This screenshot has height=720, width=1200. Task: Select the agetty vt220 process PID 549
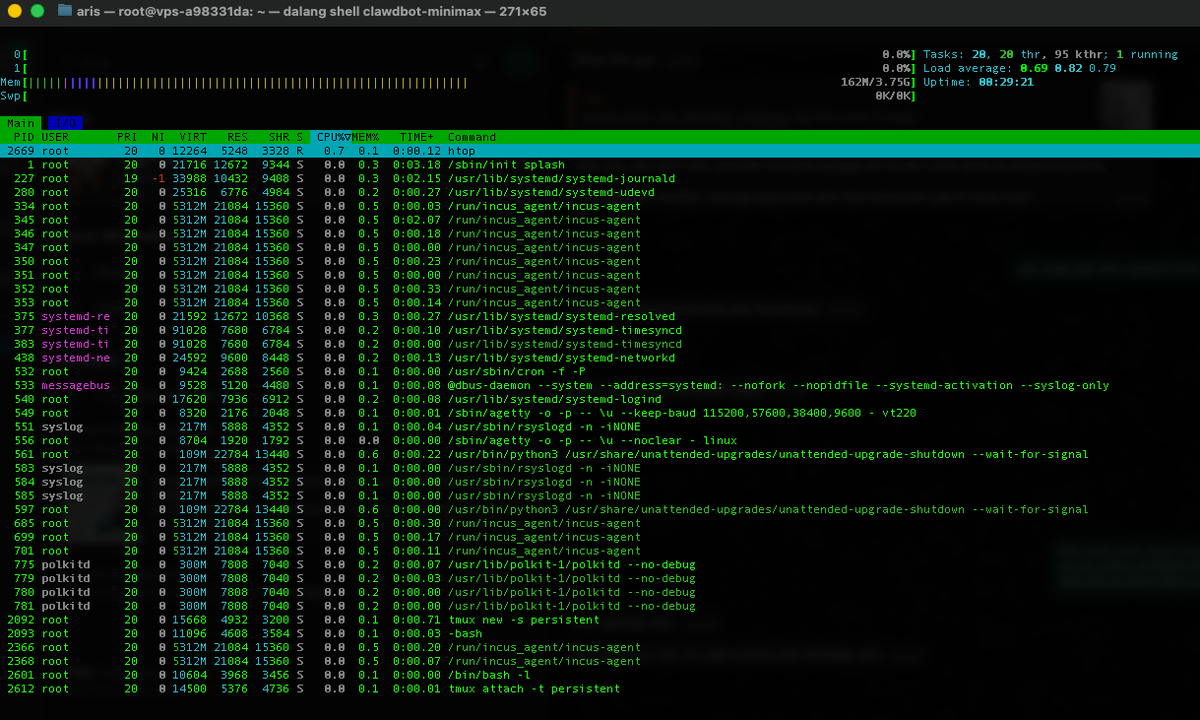600,413
